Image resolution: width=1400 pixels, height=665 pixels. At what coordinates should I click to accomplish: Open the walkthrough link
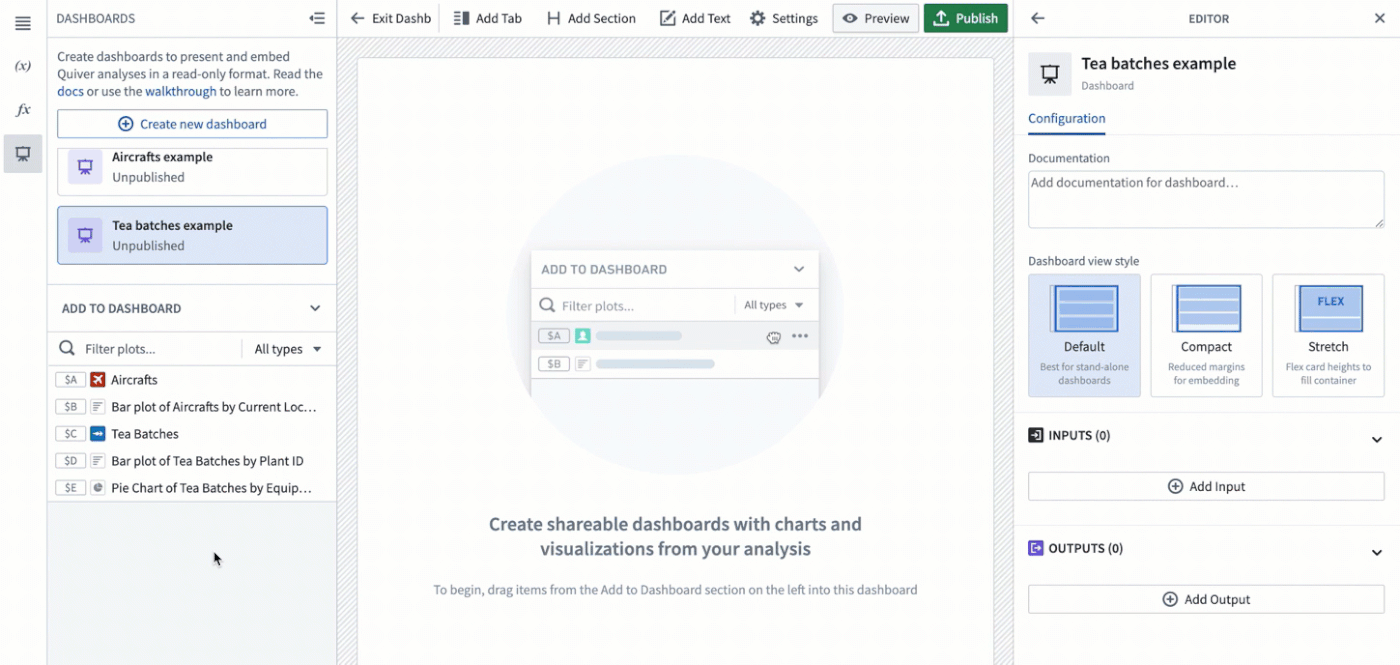(x=180, y=91)
